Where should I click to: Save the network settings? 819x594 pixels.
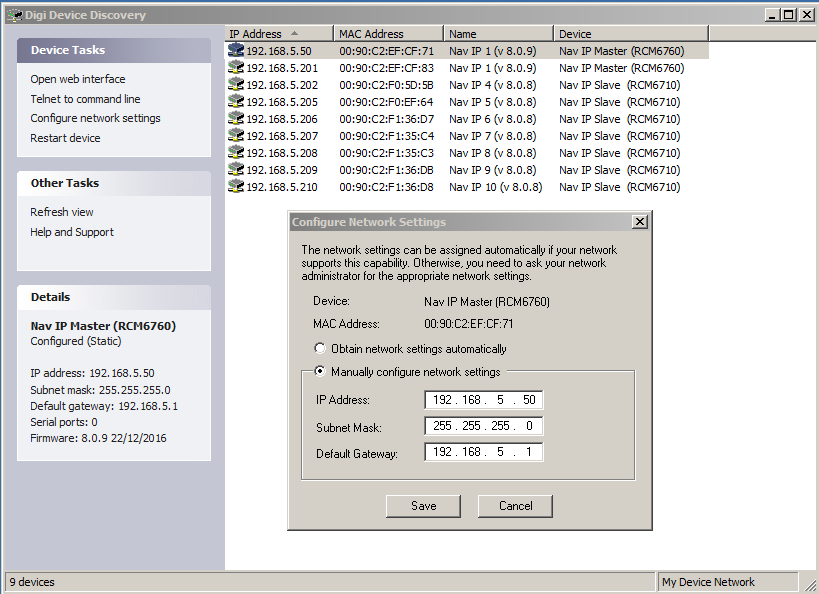[423, 506]
